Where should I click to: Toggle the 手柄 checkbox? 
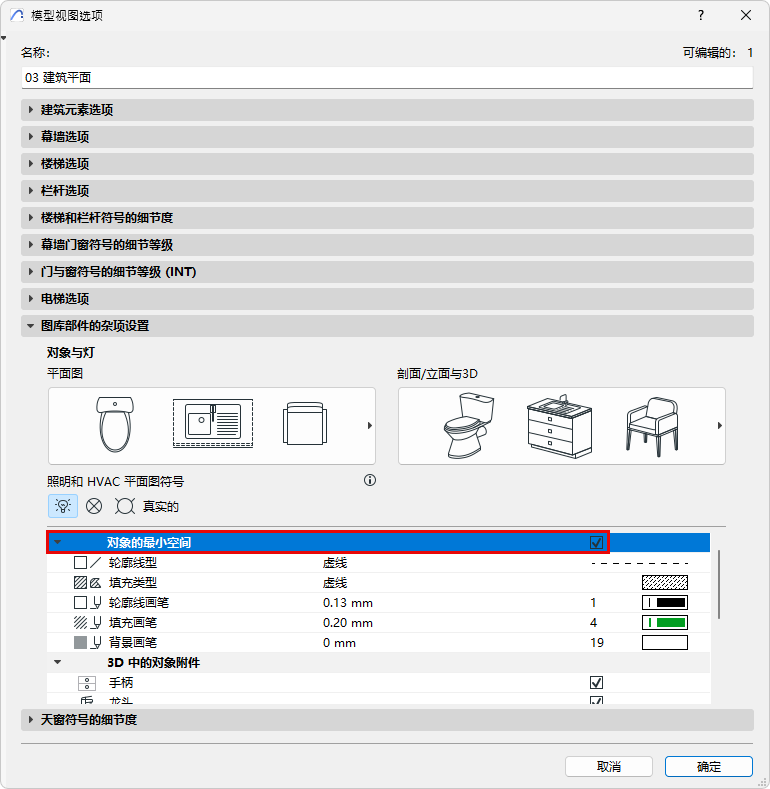coord(596,683)
